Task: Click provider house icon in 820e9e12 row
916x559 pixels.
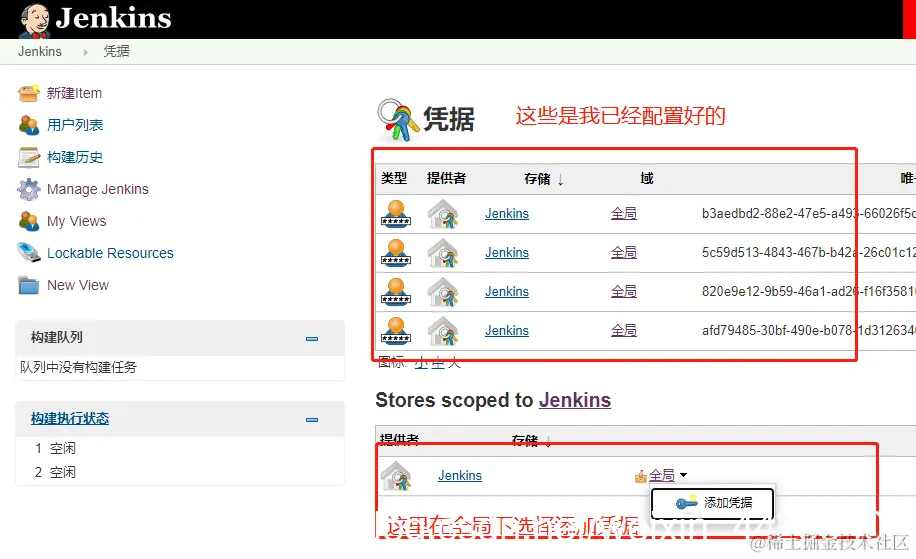Action: [443, 291]
